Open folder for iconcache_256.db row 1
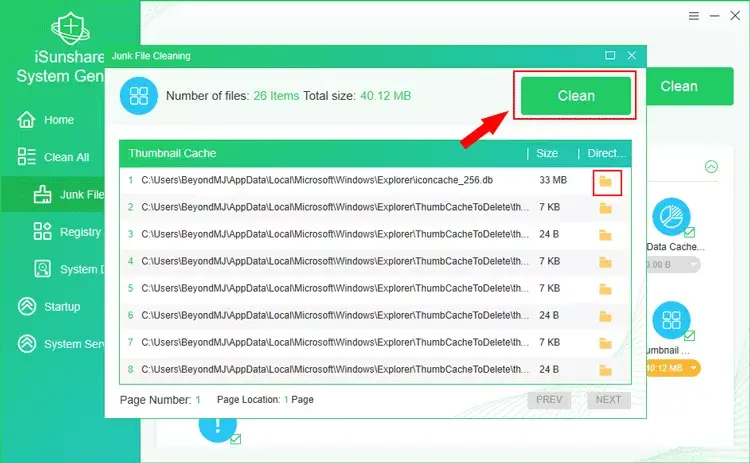 pyautogui.click(x=606, y=181)
